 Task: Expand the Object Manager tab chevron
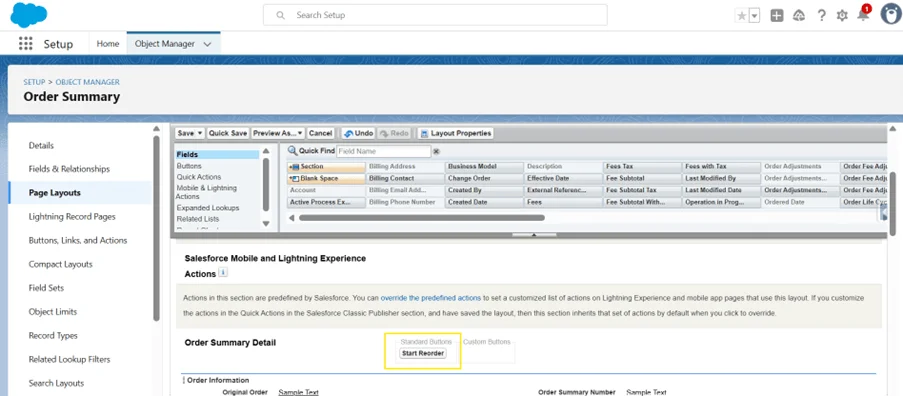click(x=207, y=44)
